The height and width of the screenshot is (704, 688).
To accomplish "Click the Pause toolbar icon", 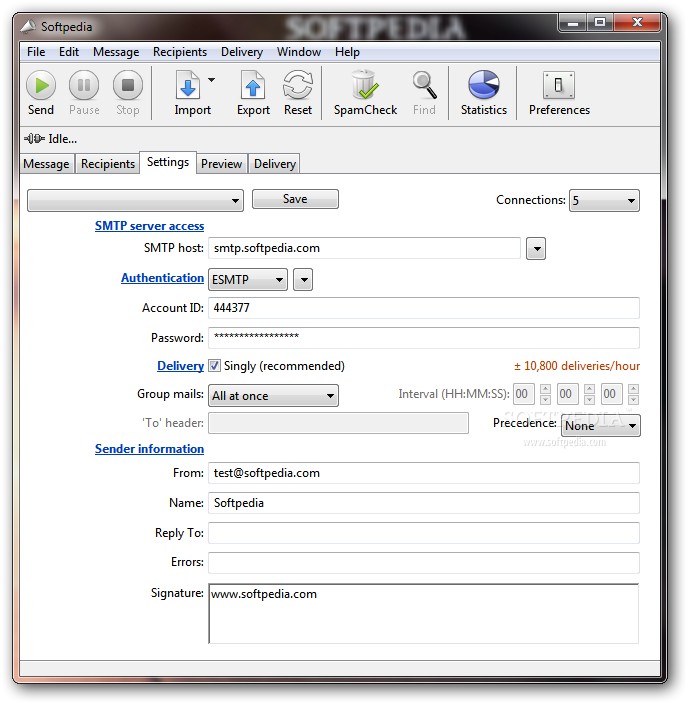I will 84,85.
